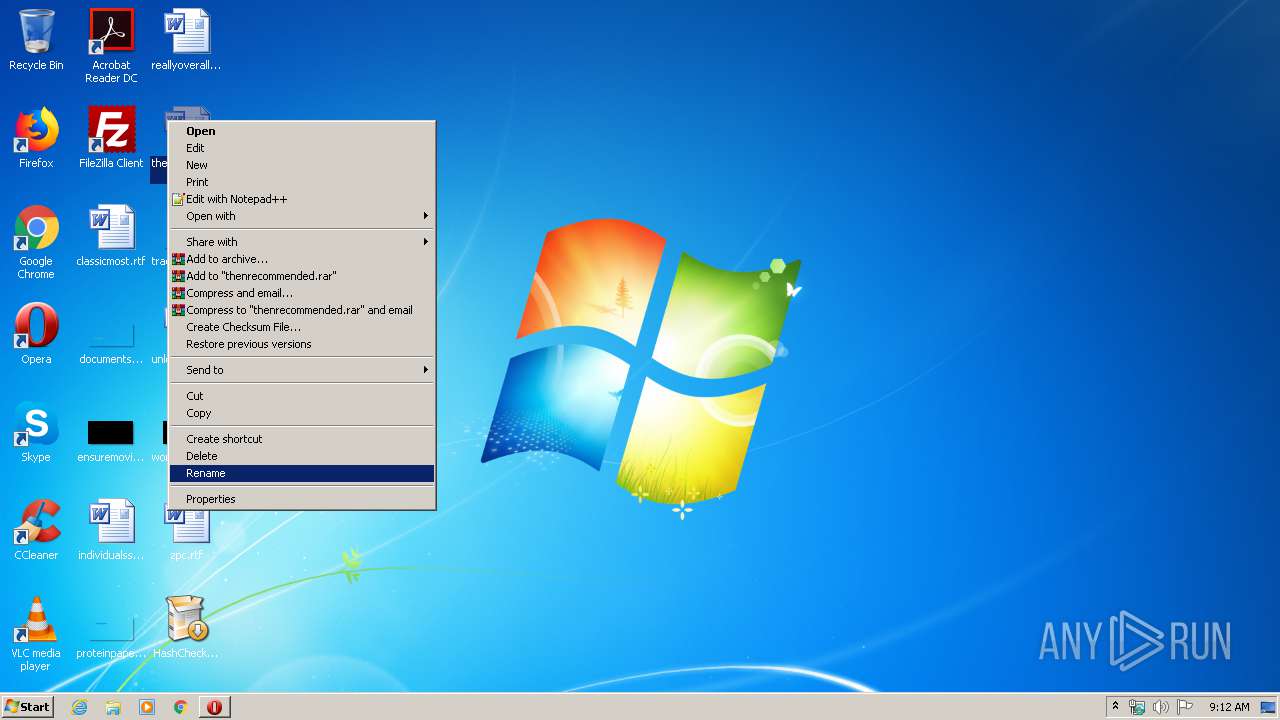
Task: Choose Create shortcut
Action: [302, 439]
